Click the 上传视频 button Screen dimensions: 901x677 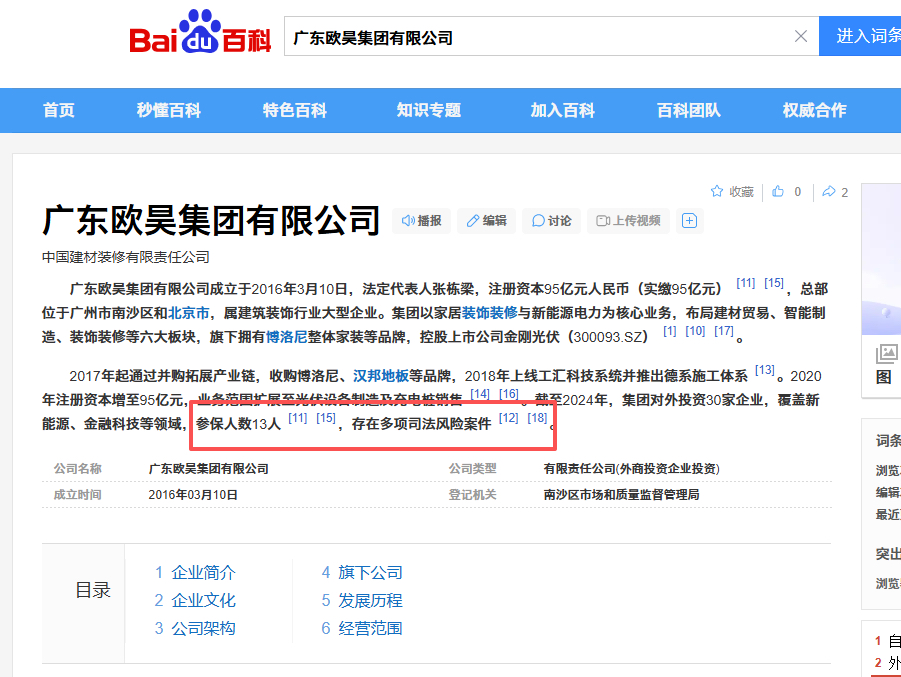click(628, 221)
